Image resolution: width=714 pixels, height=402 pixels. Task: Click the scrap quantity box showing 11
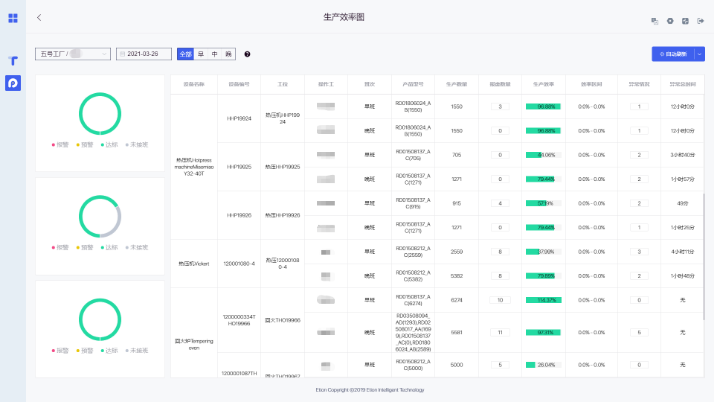[500, 332]
